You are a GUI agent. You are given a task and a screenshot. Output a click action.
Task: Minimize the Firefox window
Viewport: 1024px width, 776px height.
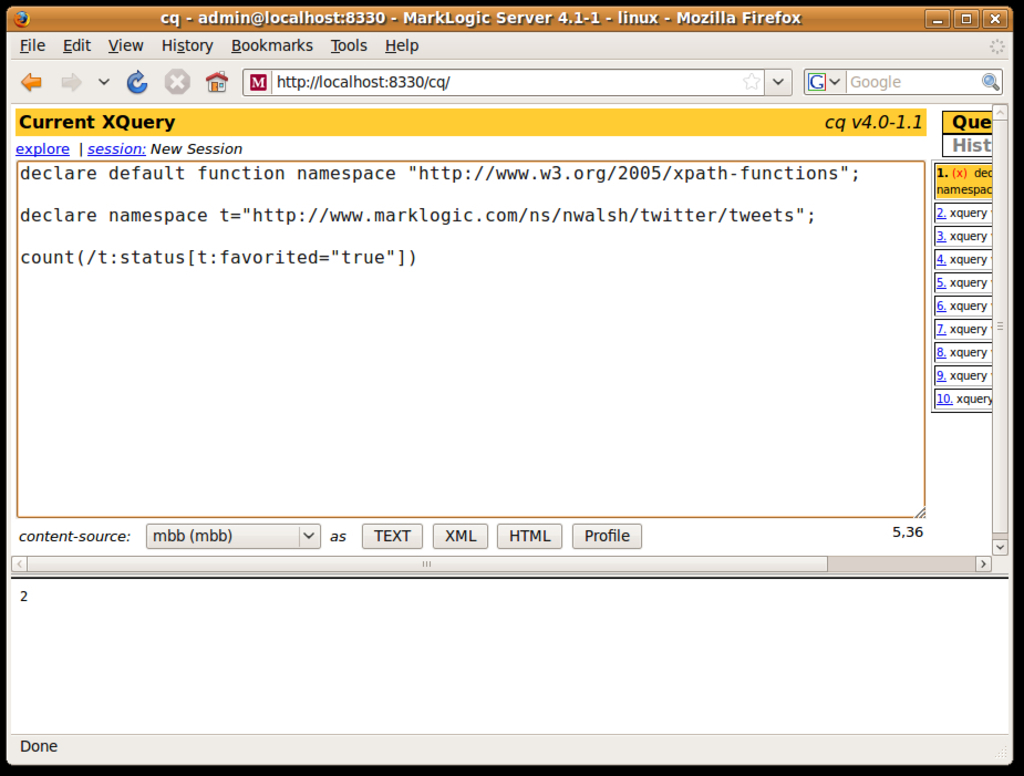click(x=937, y=19)
